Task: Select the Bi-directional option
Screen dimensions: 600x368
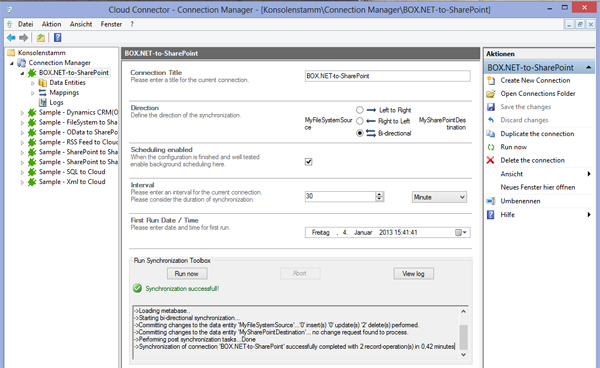Action: pyautogui.click(x=360, y=133)
